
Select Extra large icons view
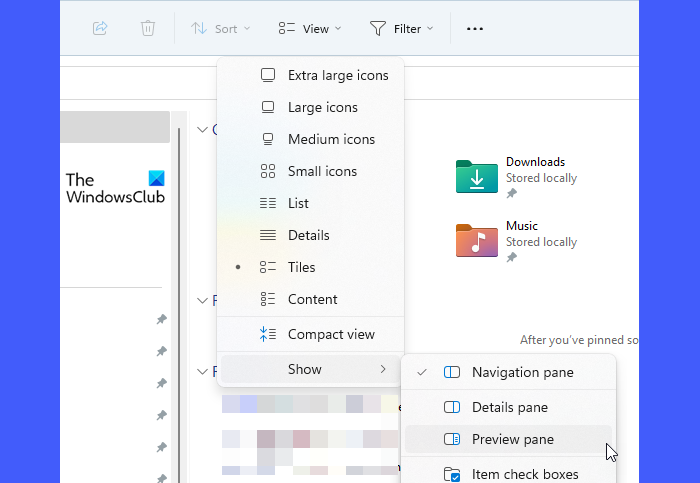point(337,75)
